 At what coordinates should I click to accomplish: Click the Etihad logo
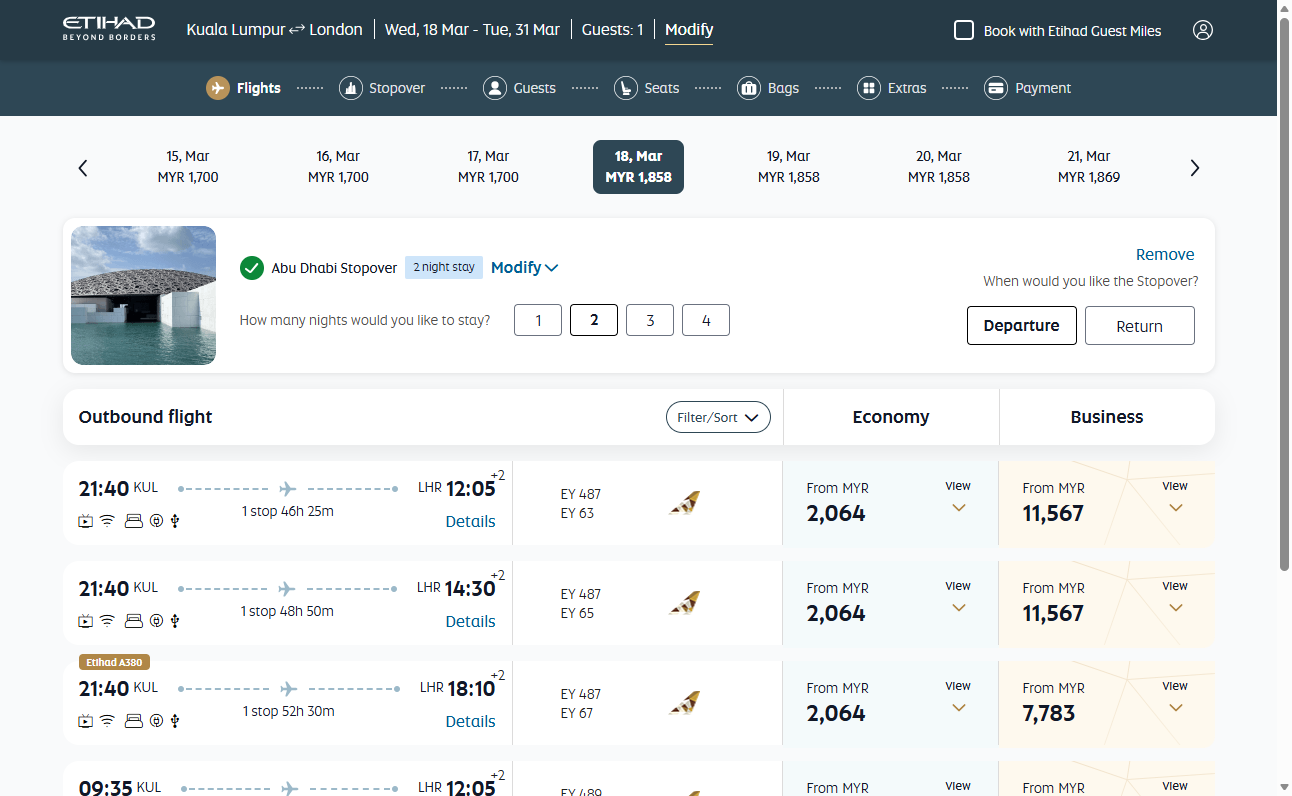pyautogui.click(x=108, y=29)
